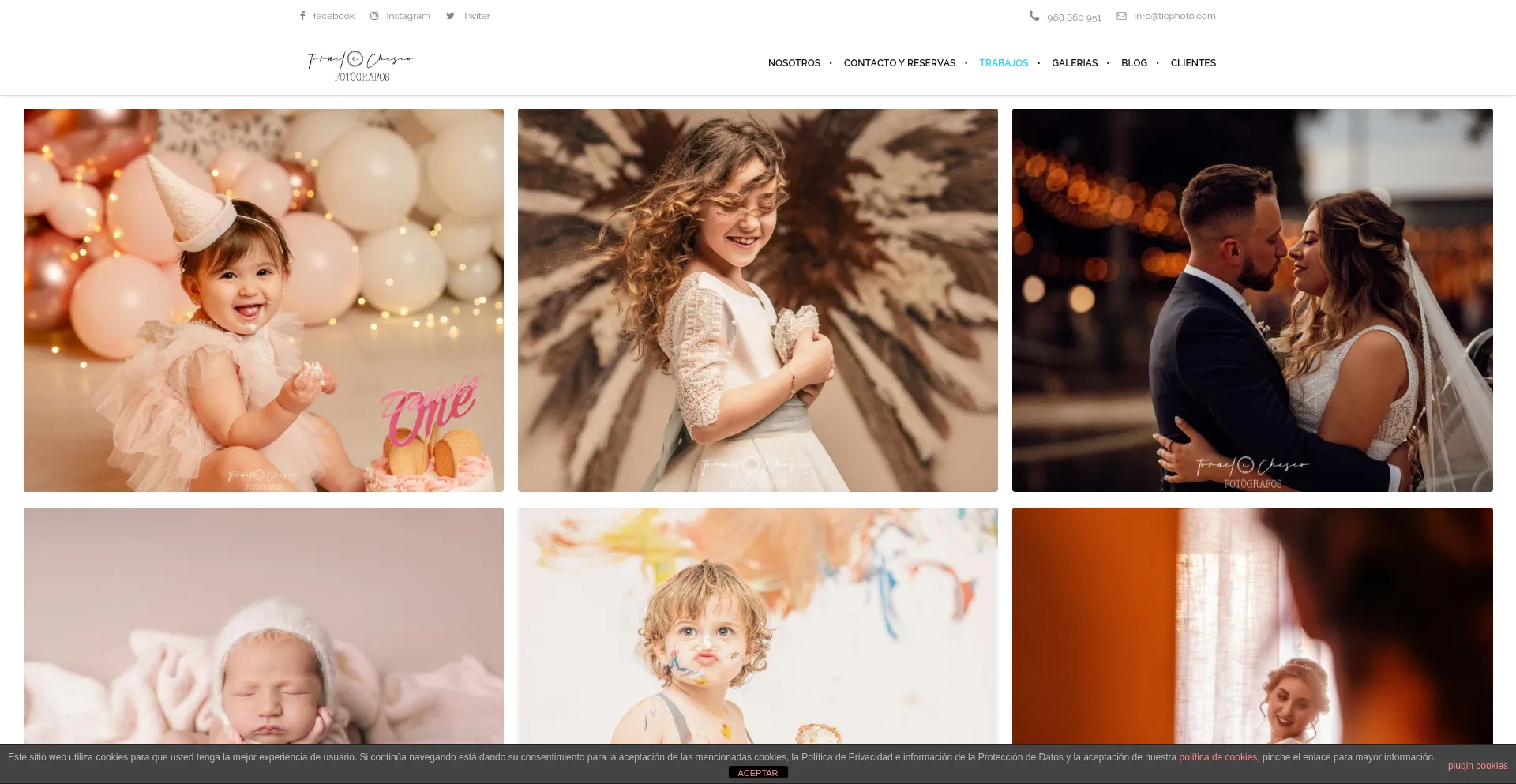Open CONTACTO Y RESERVAS
This screenshot has height=784, width=1516.
point(899,63)
